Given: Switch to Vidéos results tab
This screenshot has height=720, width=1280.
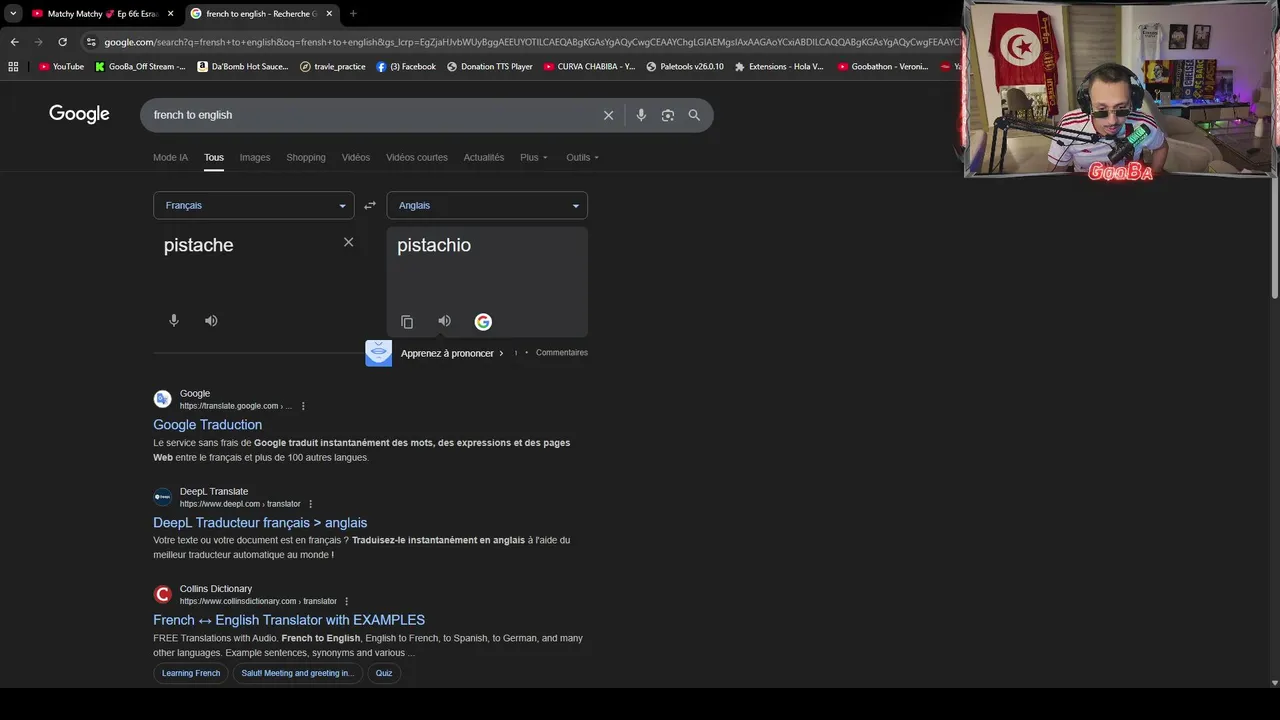Looking at the screenshot, I should [356, 157].
